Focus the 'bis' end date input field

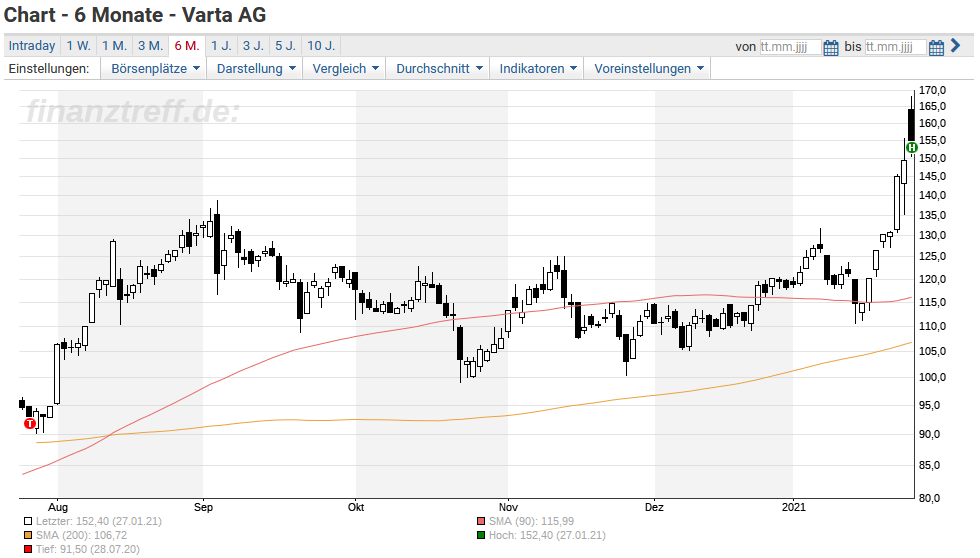pyautogui.click(x=896, y=47)
